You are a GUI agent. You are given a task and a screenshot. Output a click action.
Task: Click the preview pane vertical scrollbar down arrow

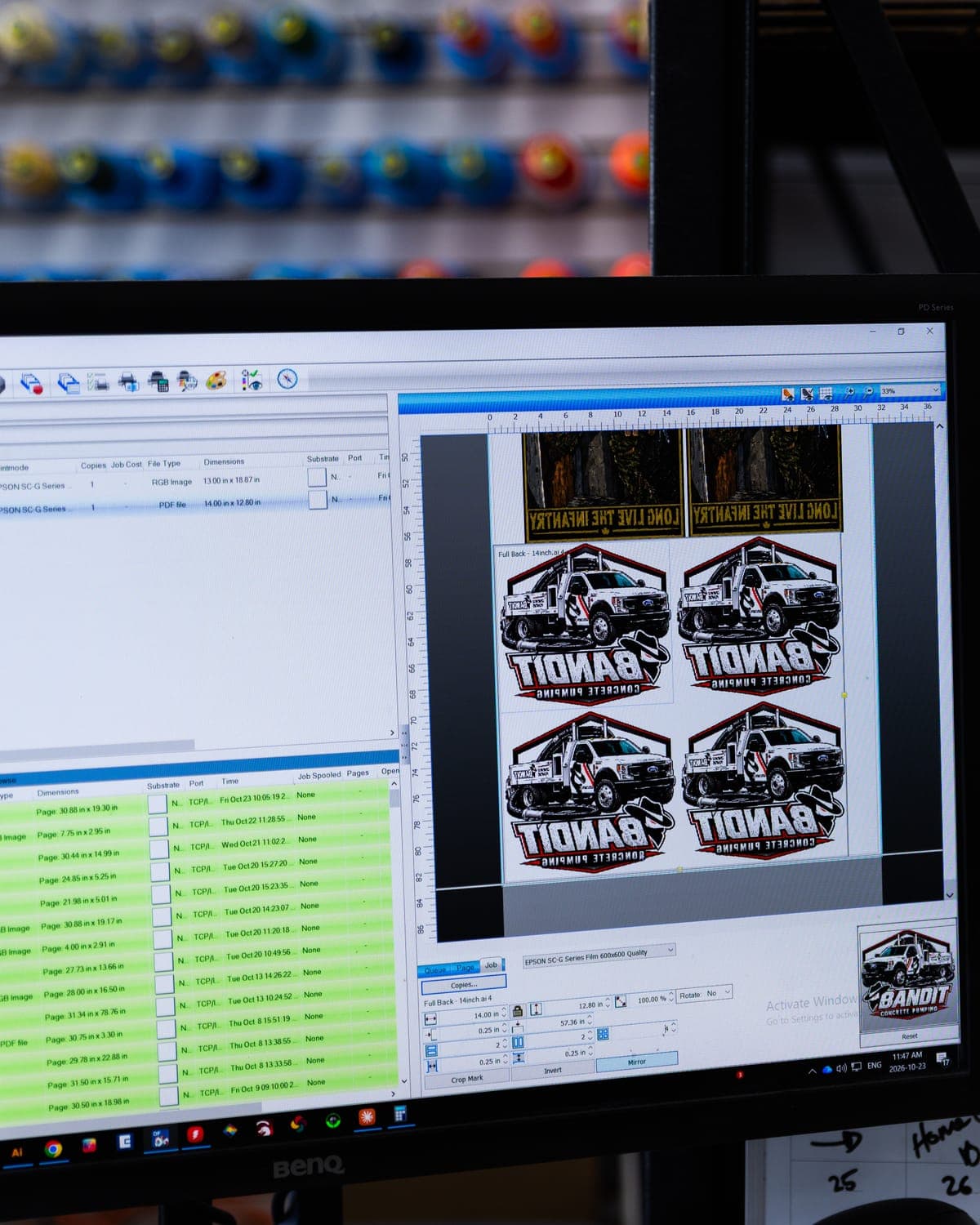[950, 894]
